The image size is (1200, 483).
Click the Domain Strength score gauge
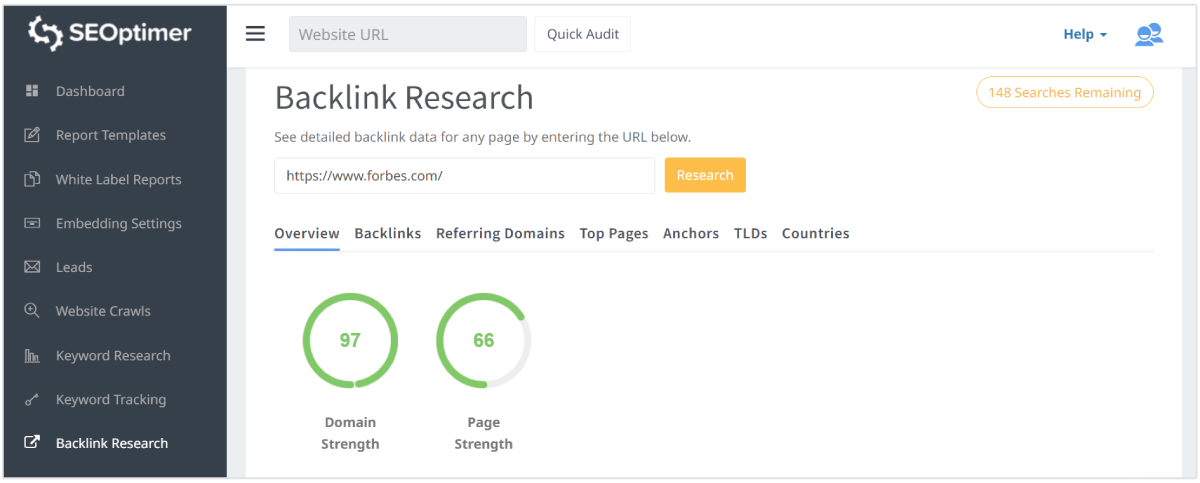(x=350, y=340)
